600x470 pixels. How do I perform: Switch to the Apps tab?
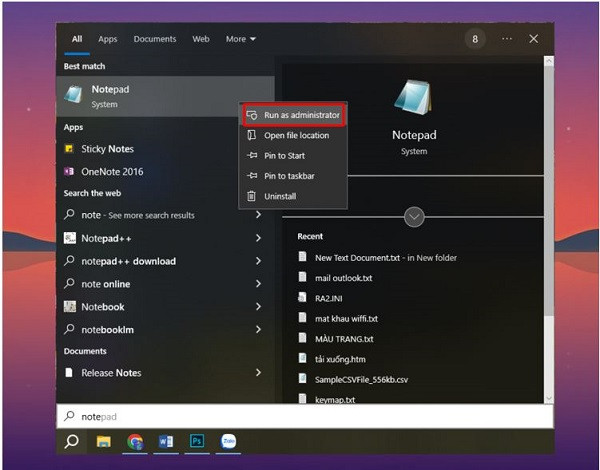[x=108, y=39]
